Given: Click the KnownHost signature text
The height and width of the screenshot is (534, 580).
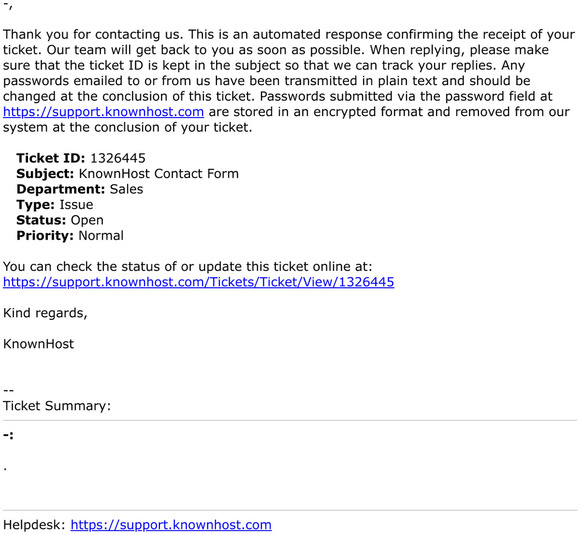Looking at the screenshot, I should point(38,344).
